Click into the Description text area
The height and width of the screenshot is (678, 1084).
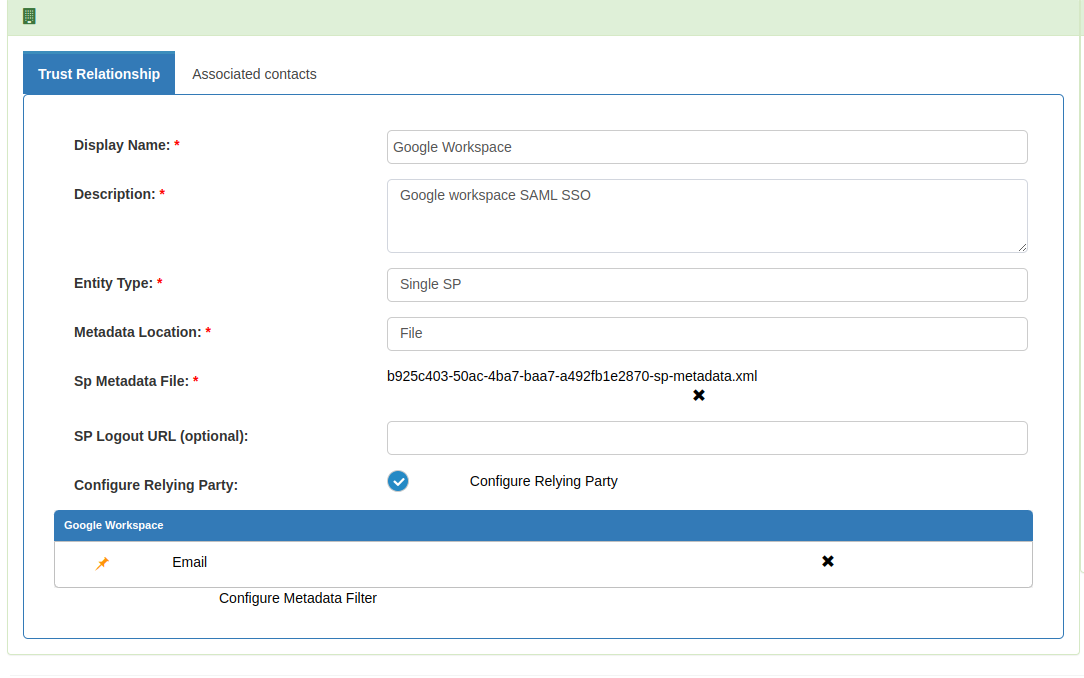pyautogui.click(x=706, y=215)
